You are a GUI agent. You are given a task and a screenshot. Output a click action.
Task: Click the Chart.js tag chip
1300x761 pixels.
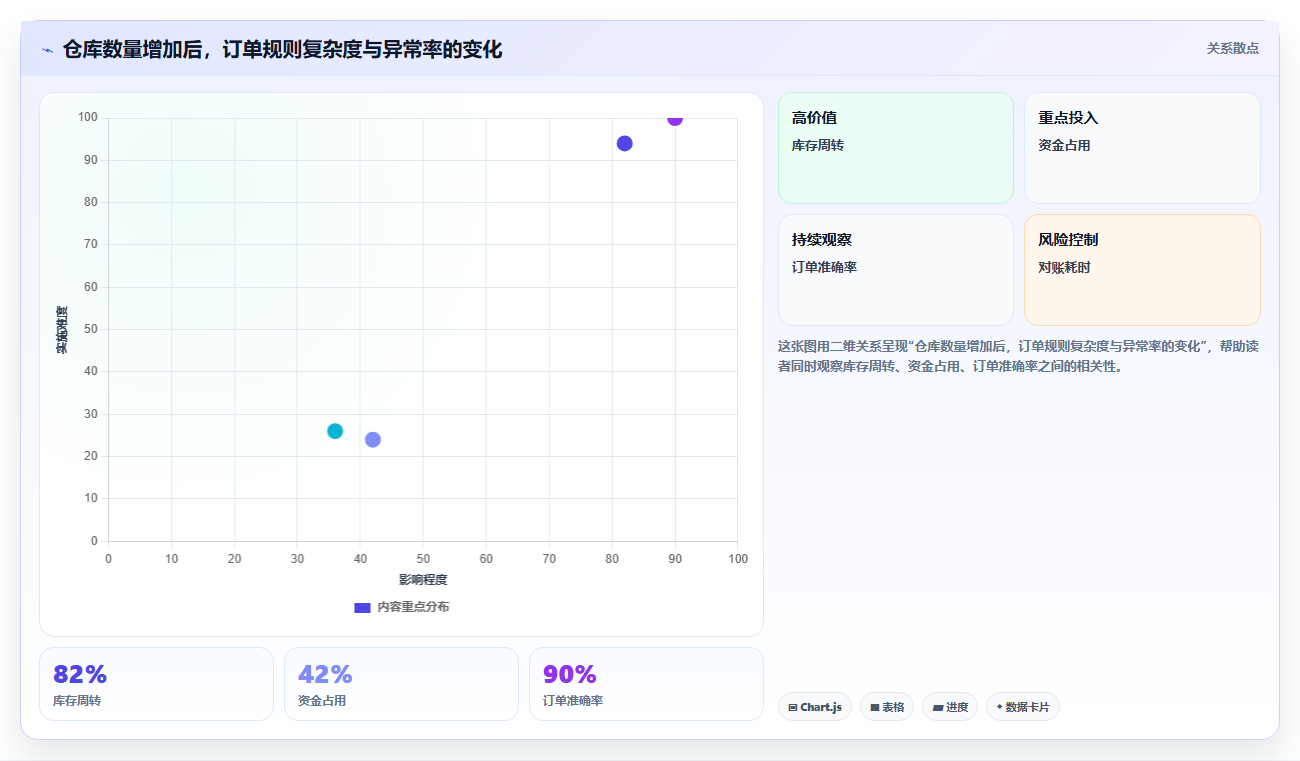pos(815,707)
